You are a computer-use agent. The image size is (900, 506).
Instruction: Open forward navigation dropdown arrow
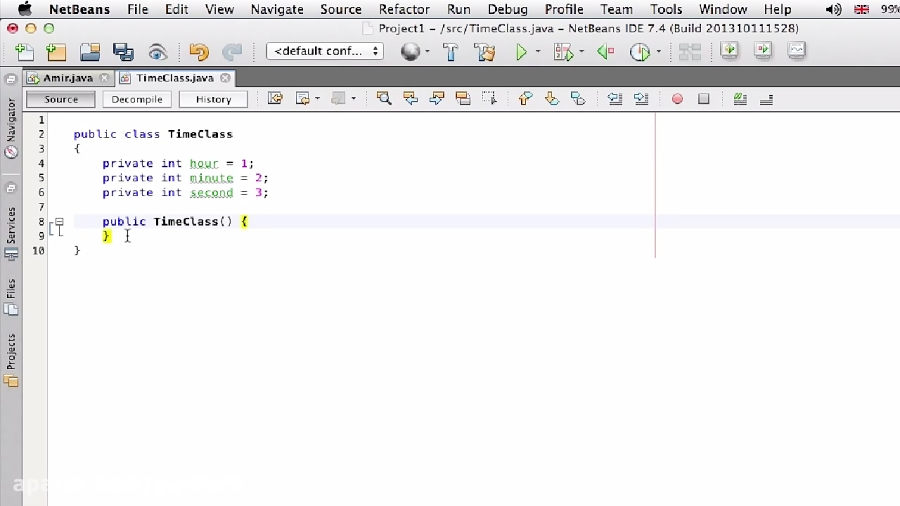(354, 99)
